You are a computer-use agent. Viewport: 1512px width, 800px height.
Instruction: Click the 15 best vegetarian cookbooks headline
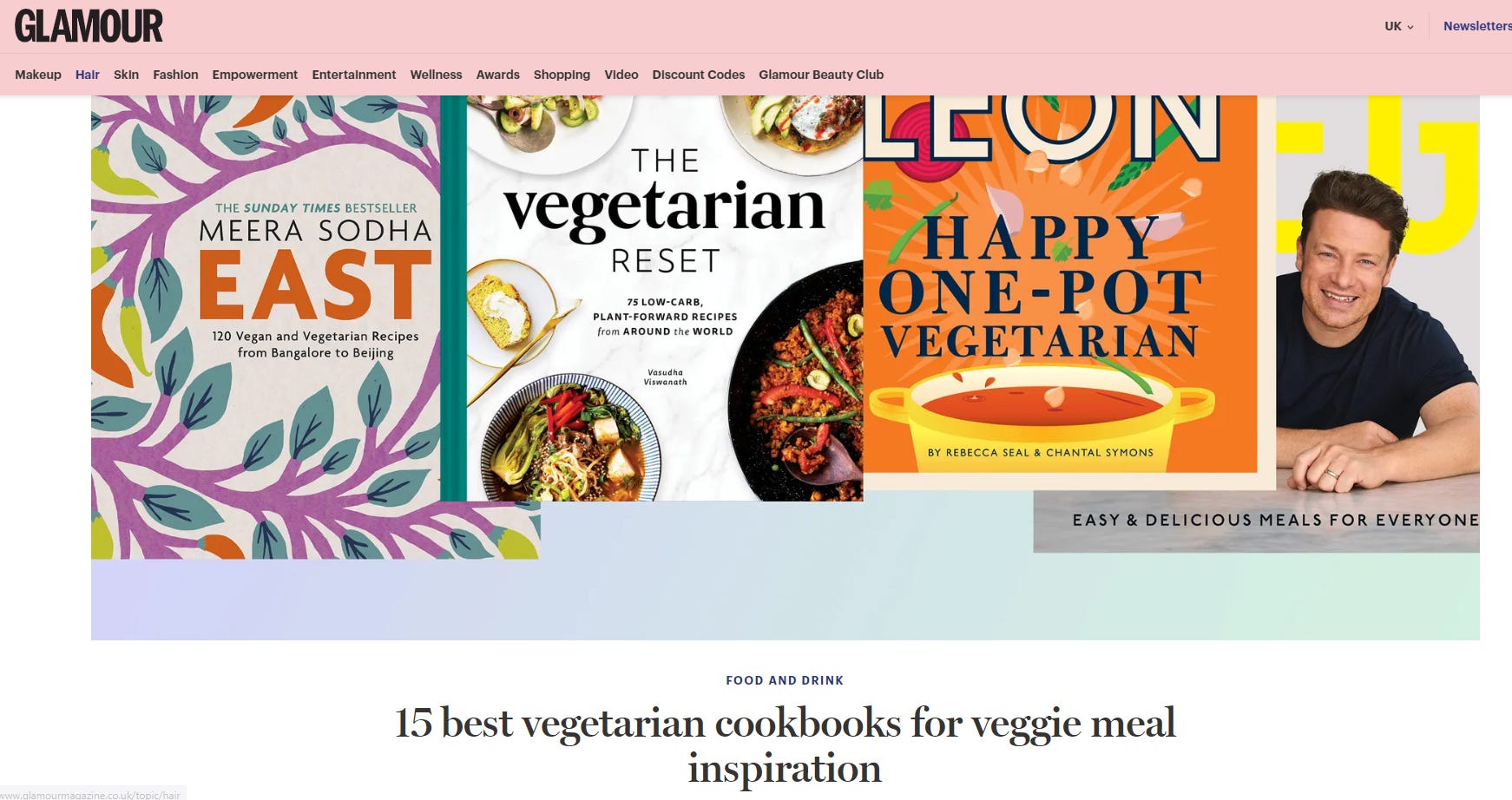785,745
